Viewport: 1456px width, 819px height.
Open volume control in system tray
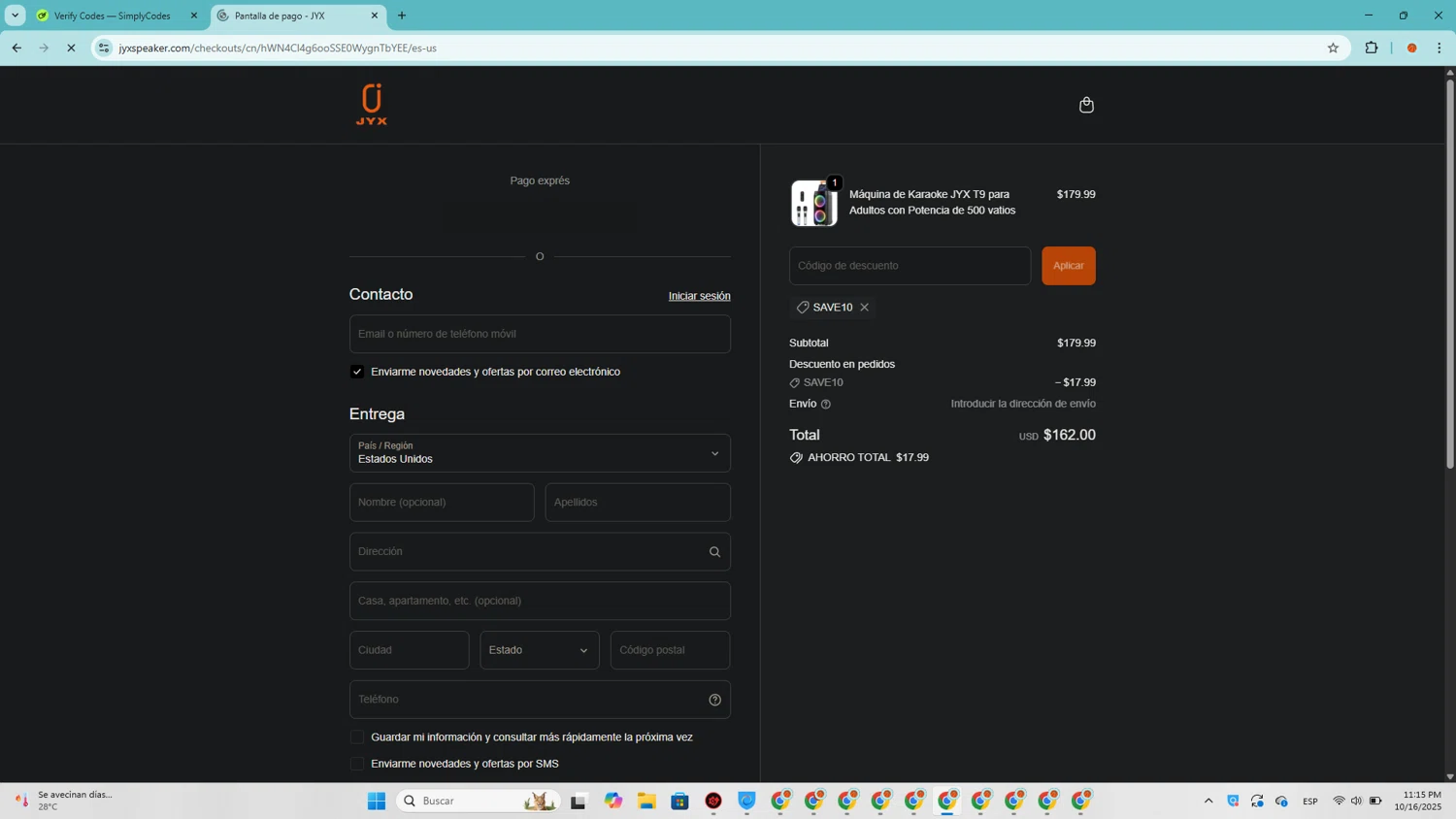point(1356,801)
